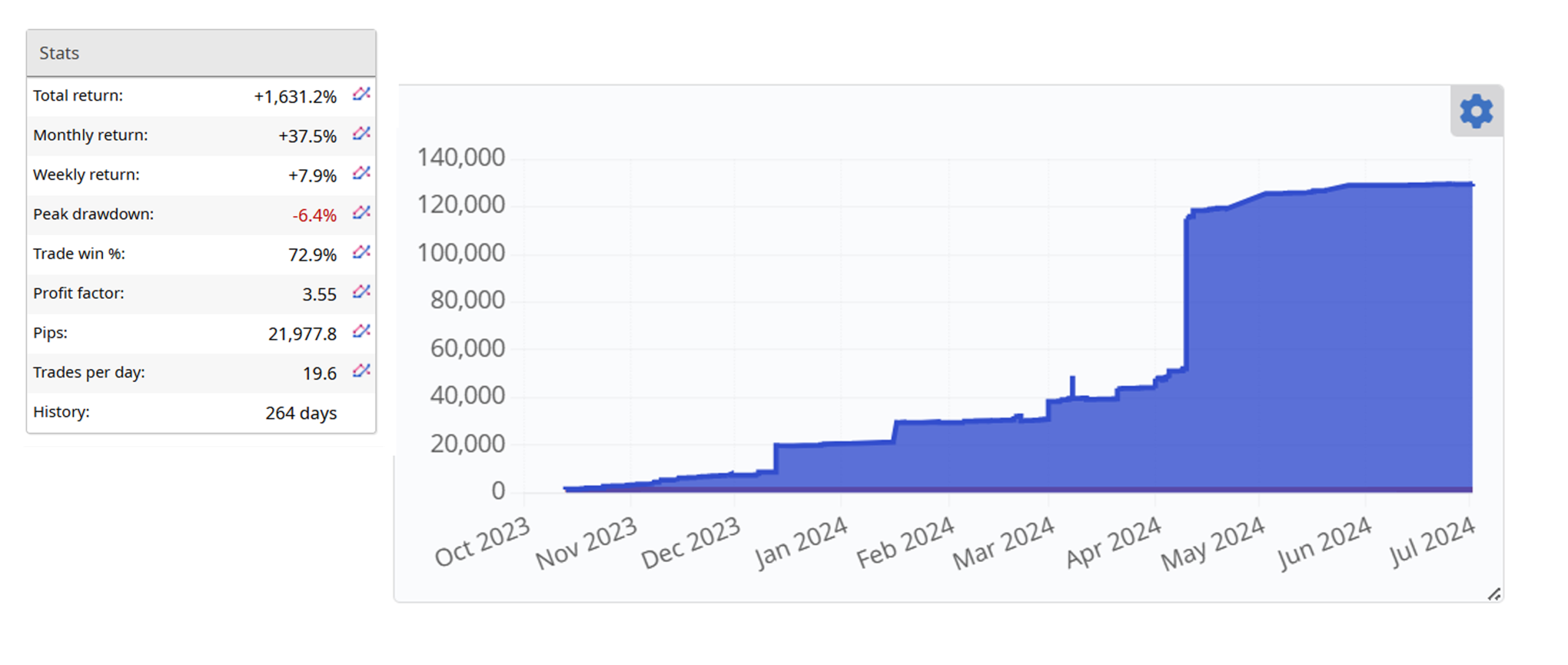Viewport: 1568px width, 665px height.
Task: Click the 140,000 y-axis label
Action: point(461,157)
